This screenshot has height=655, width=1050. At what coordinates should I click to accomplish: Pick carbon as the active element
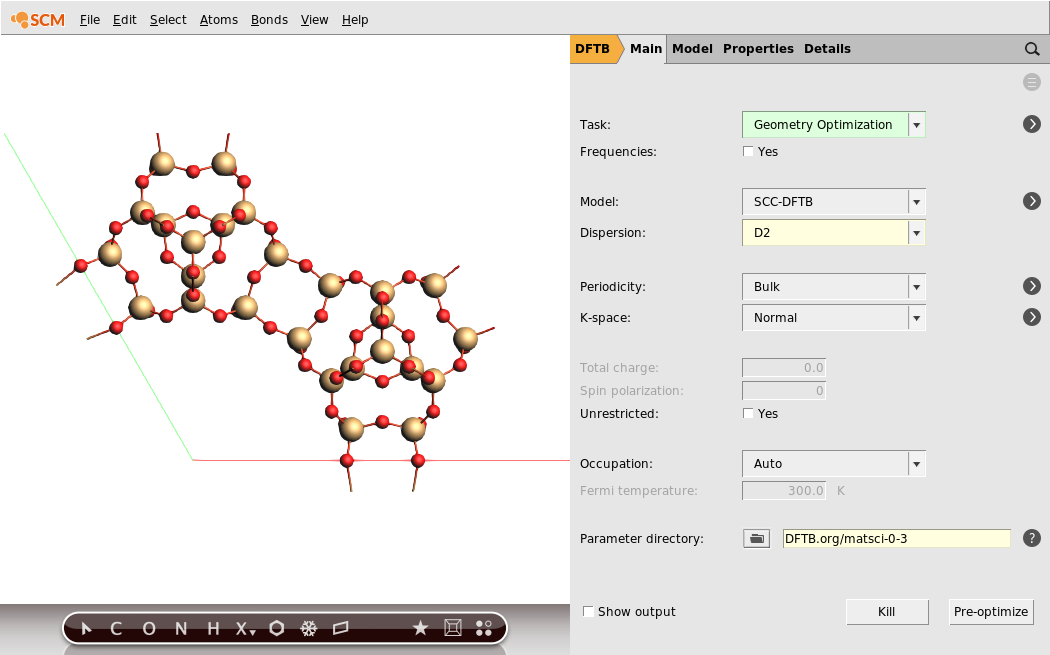pyautogui.click(x=115, y=628)
